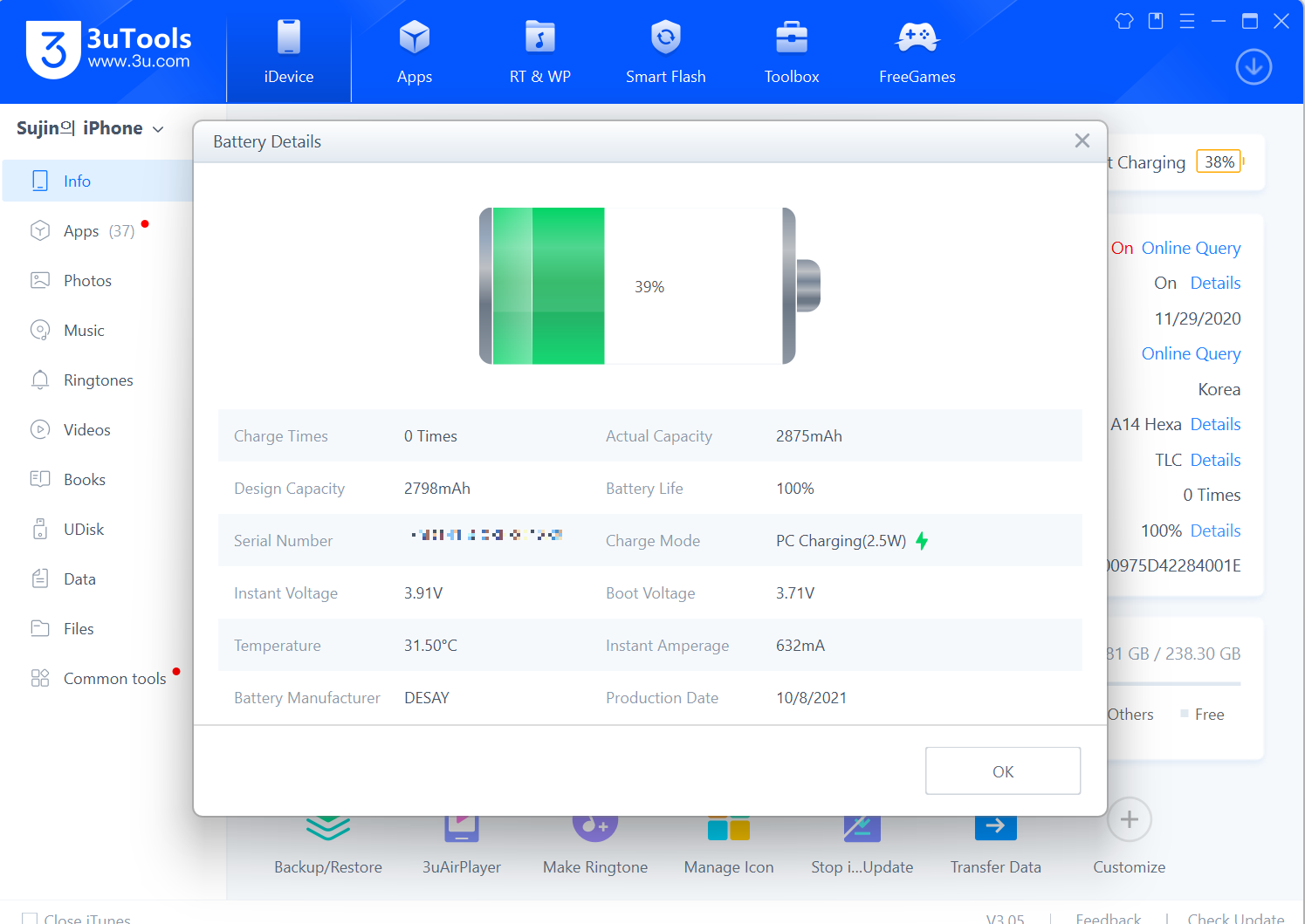Click the 38% battery indicator
Viewport: 1305px width, 924px height.
1219,162
